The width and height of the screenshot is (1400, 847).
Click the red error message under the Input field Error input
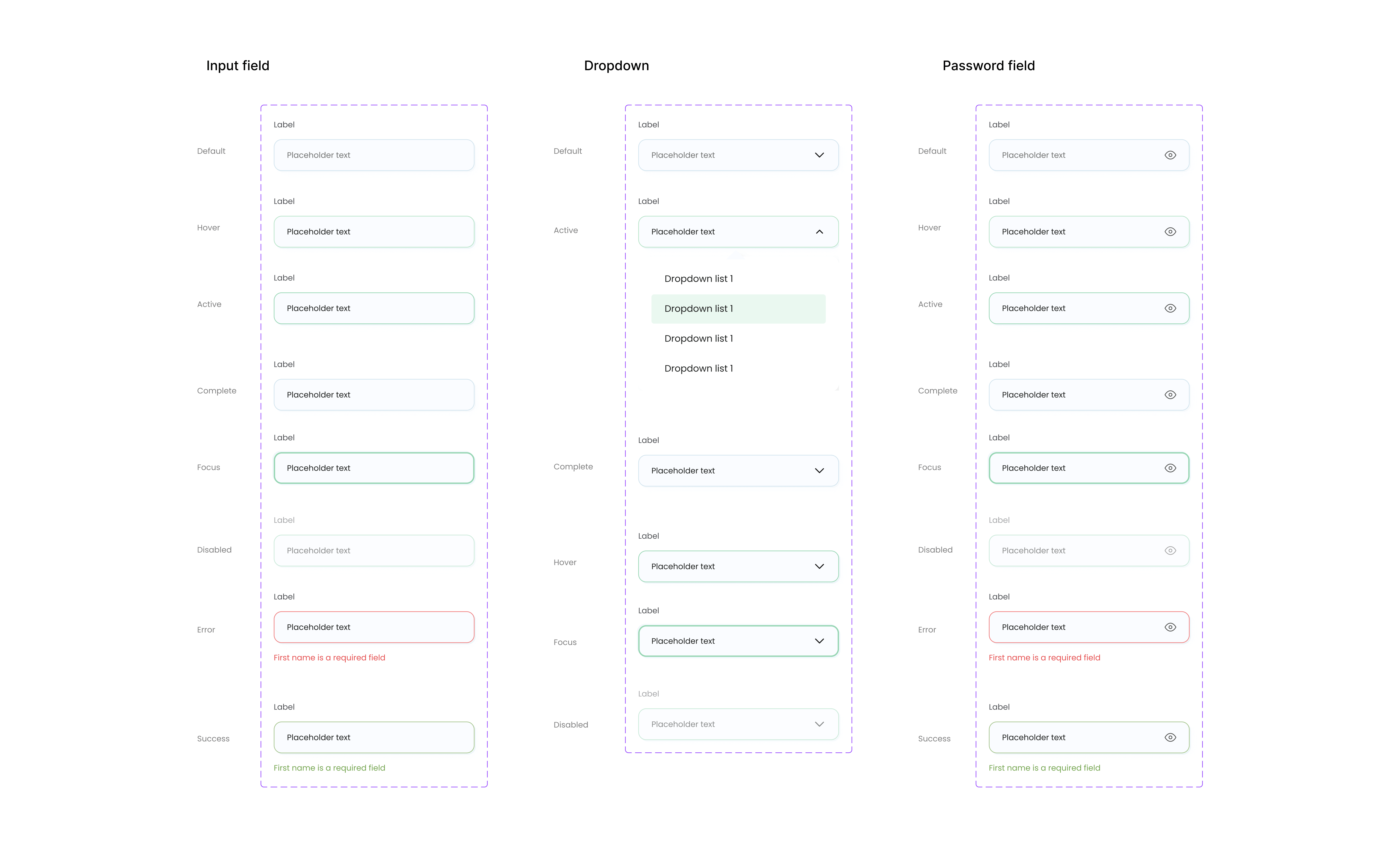click(x=329, y=658)
